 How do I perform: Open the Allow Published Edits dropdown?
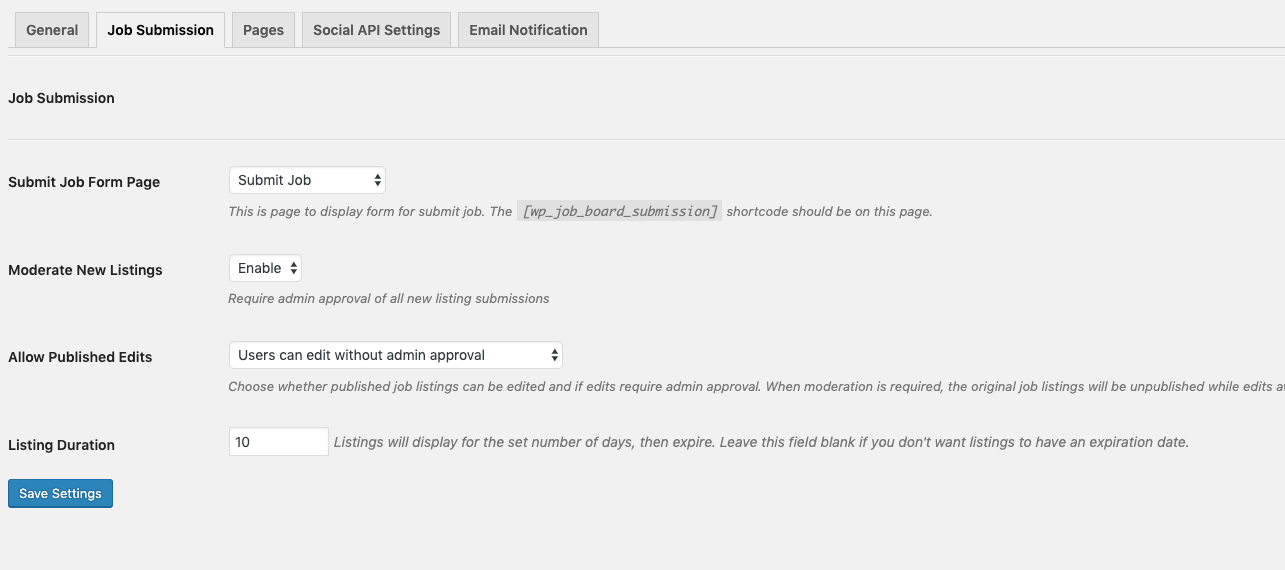click(396, 355)
